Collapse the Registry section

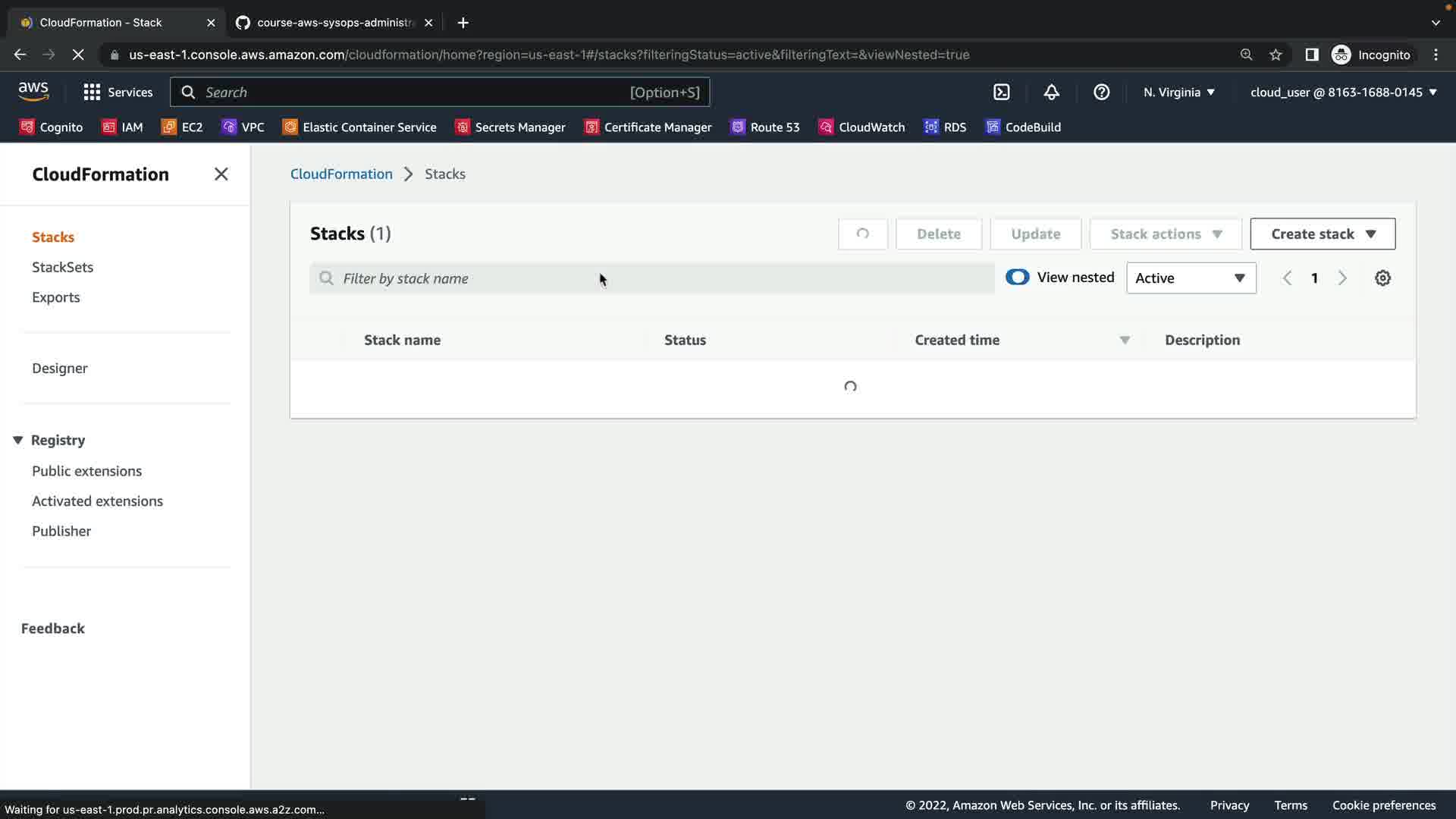point(18,441)
